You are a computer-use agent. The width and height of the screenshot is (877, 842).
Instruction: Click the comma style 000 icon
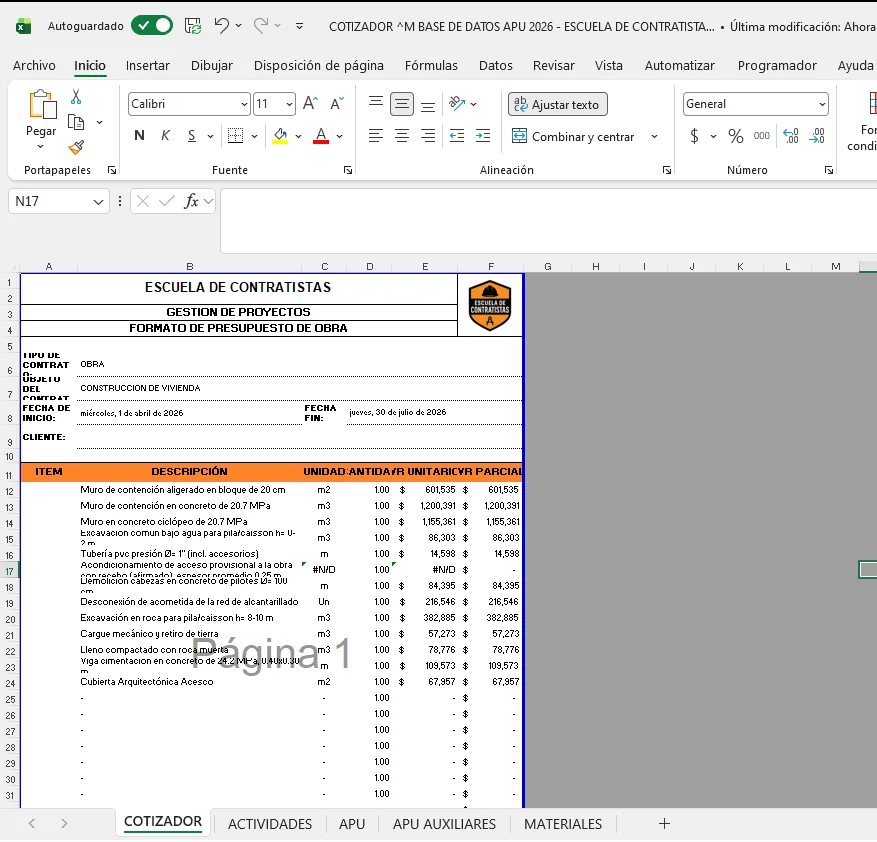[x=762, y=136]
